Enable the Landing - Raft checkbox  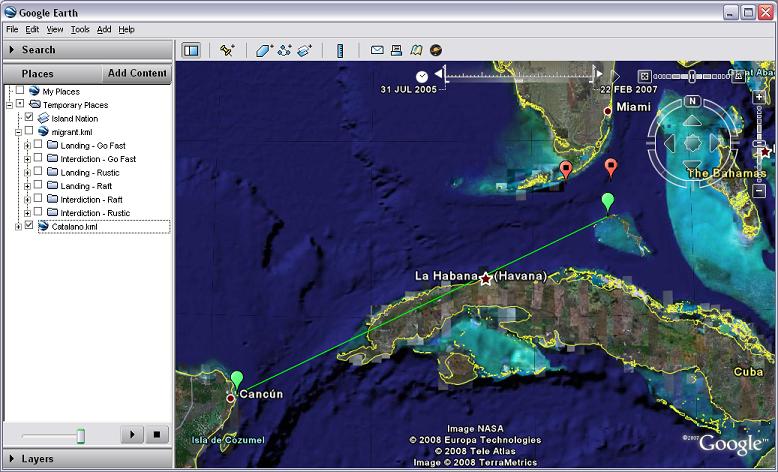coord(38,185)
